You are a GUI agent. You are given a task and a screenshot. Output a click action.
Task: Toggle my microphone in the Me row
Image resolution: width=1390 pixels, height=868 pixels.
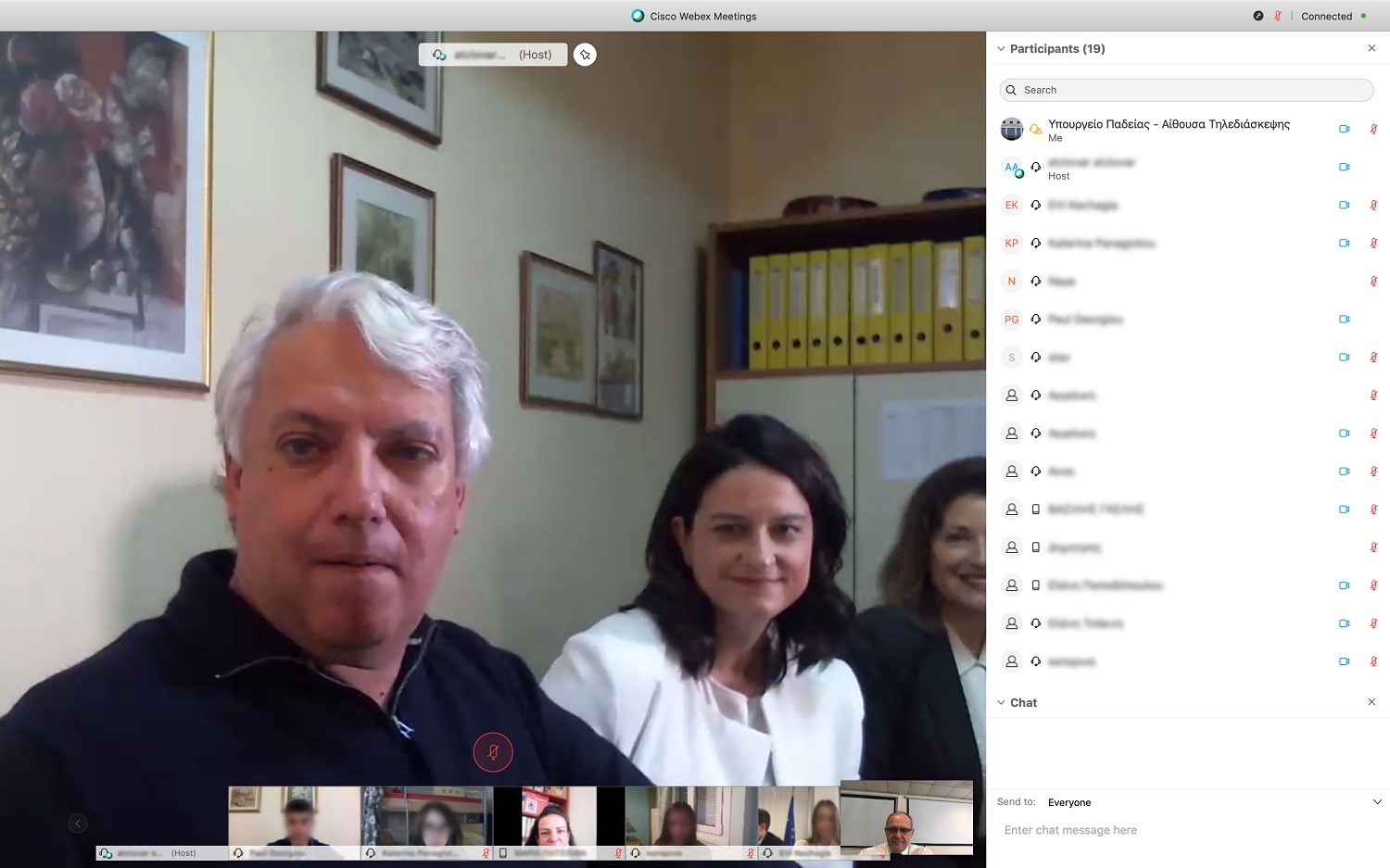[1373, 129]
